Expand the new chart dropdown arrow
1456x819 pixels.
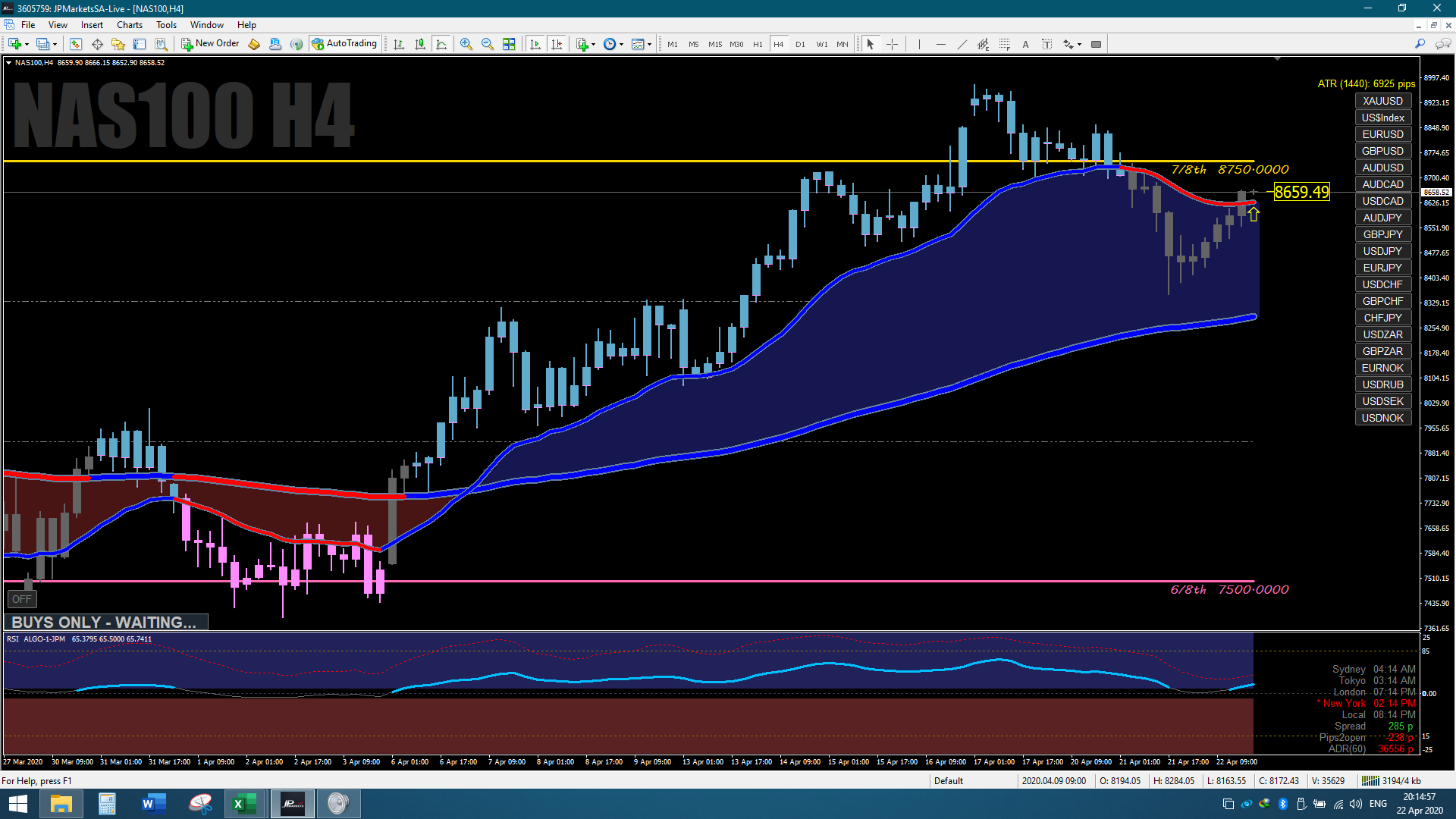pyautogui.click(x=27, y=44)
